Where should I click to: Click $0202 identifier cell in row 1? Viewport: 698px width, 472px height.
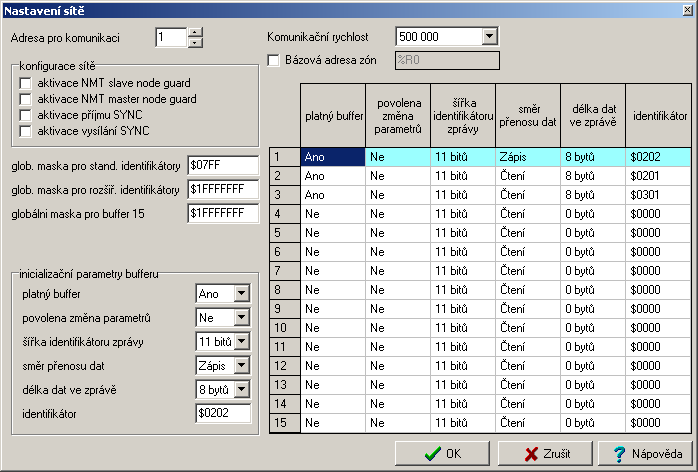(x=658, y=157)
